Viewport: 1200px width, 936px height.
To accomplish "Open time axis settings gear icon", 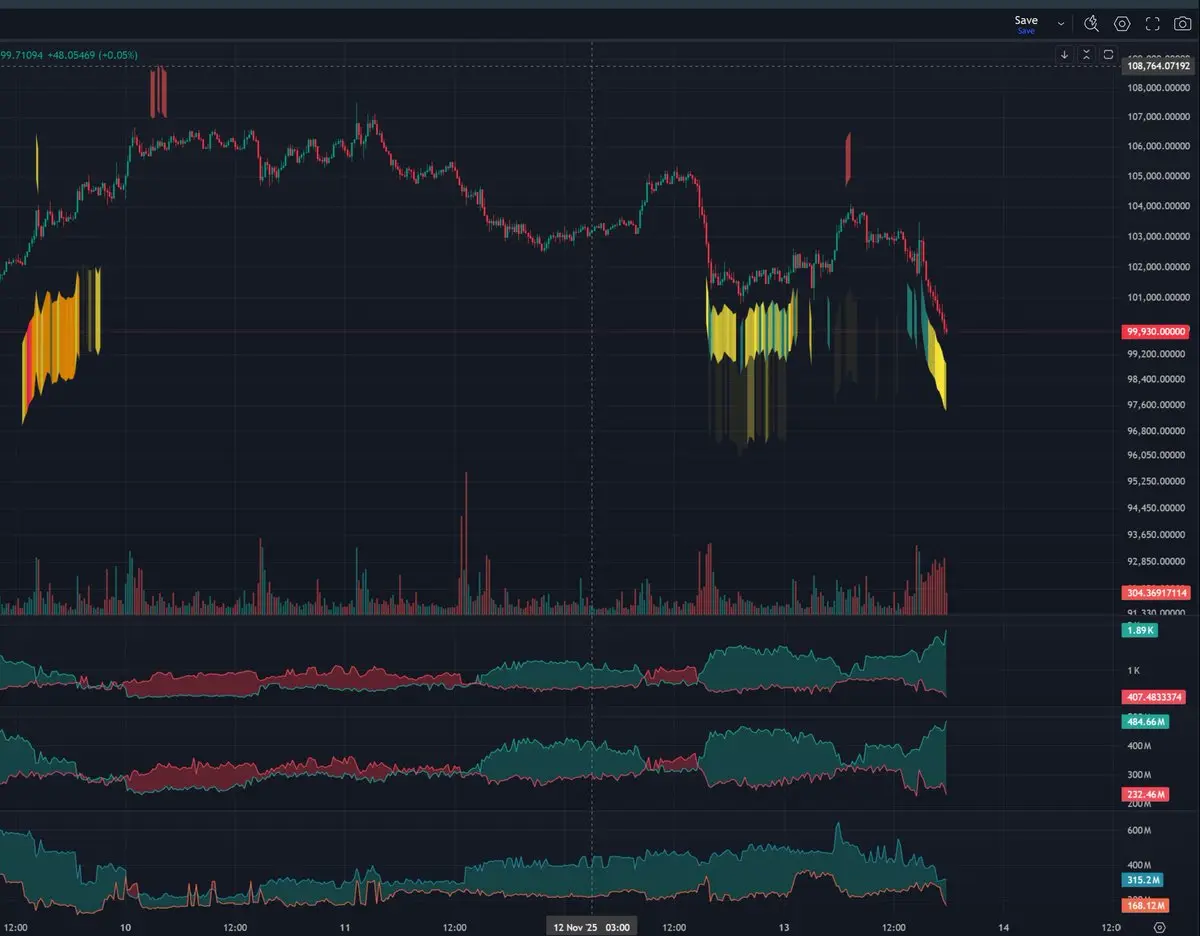I will [1159, 927].
